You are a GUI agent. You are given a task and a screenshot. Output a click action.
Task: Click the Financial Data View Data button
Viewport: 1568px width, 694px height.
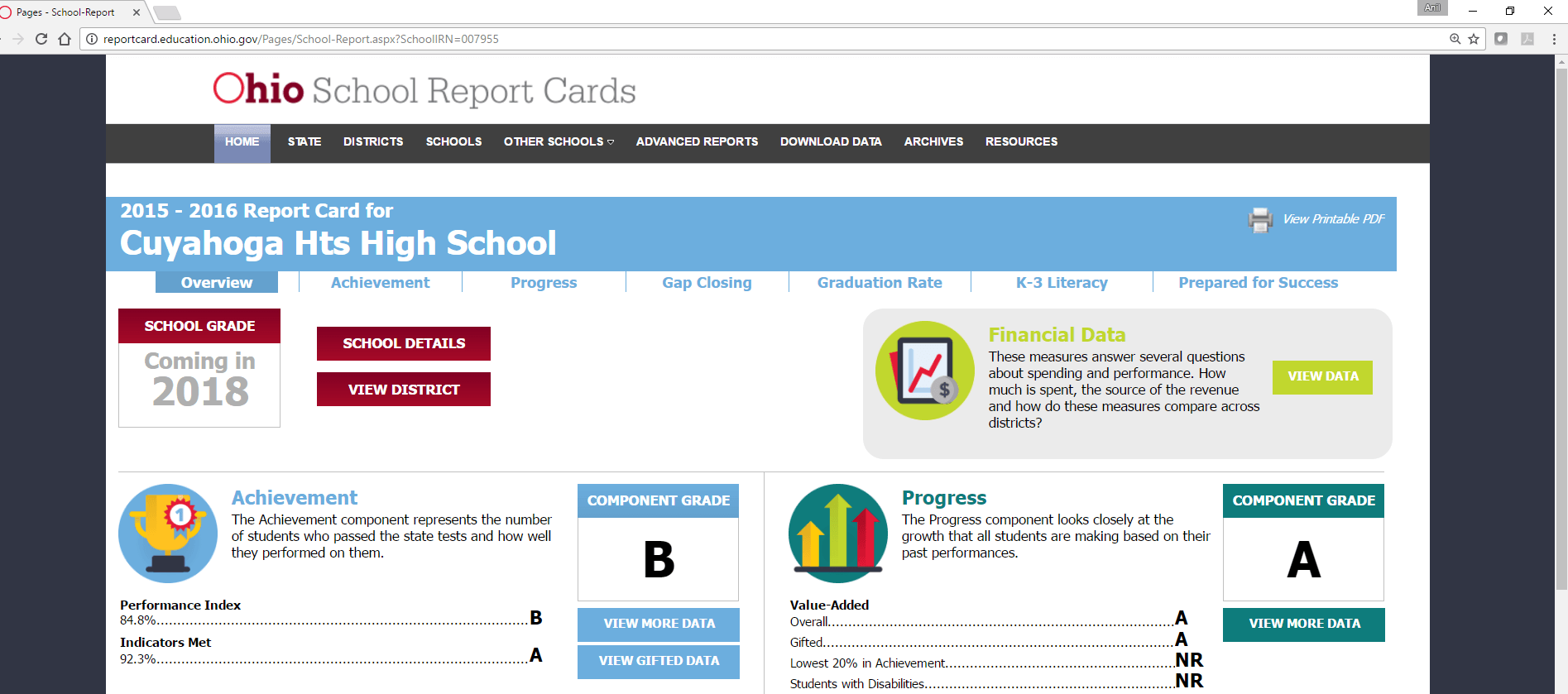click(x=1322, y=376)
